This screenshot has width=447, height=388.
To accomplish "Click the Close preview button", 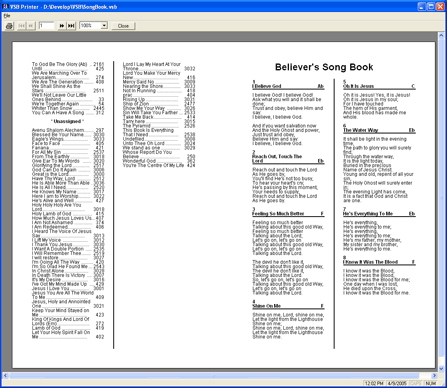I will click(123, 26).
